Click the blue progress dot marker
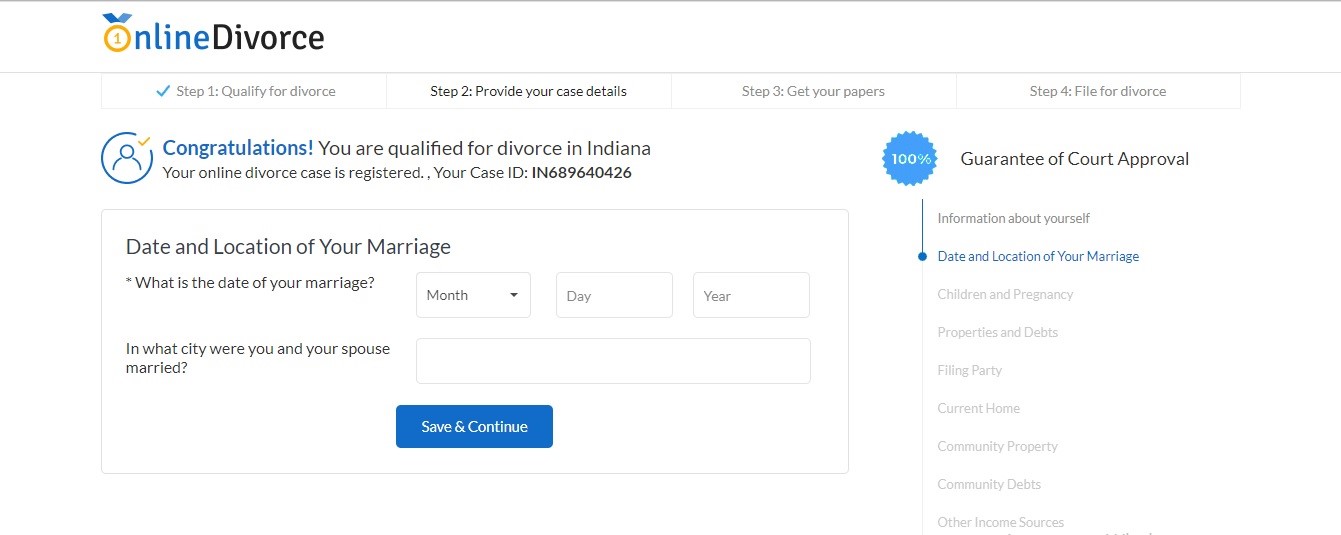 (922, 257)
